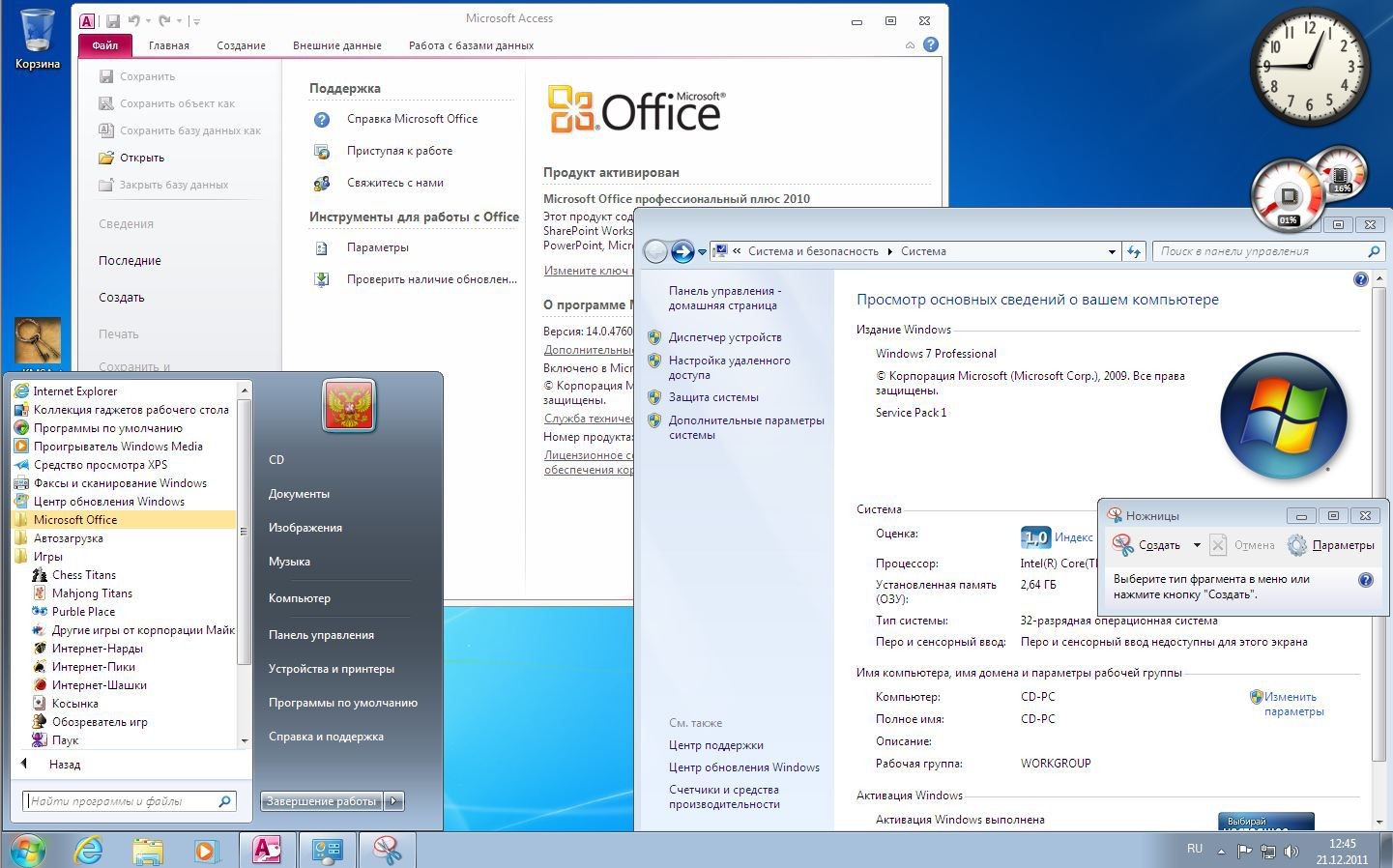Image resolution: width=1393 pixels, height=868 pixels.
Task: Open the Customize Quick Access Toolbar dropdown
Action: tap(196, 21)
